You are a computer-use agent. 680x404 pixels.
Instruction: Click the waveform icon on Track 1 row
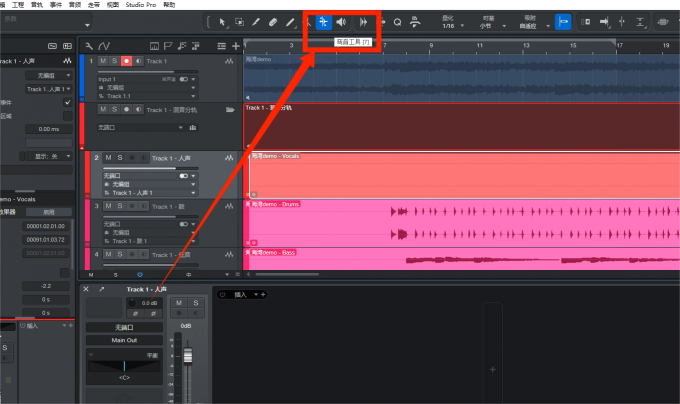coord(229,62)
